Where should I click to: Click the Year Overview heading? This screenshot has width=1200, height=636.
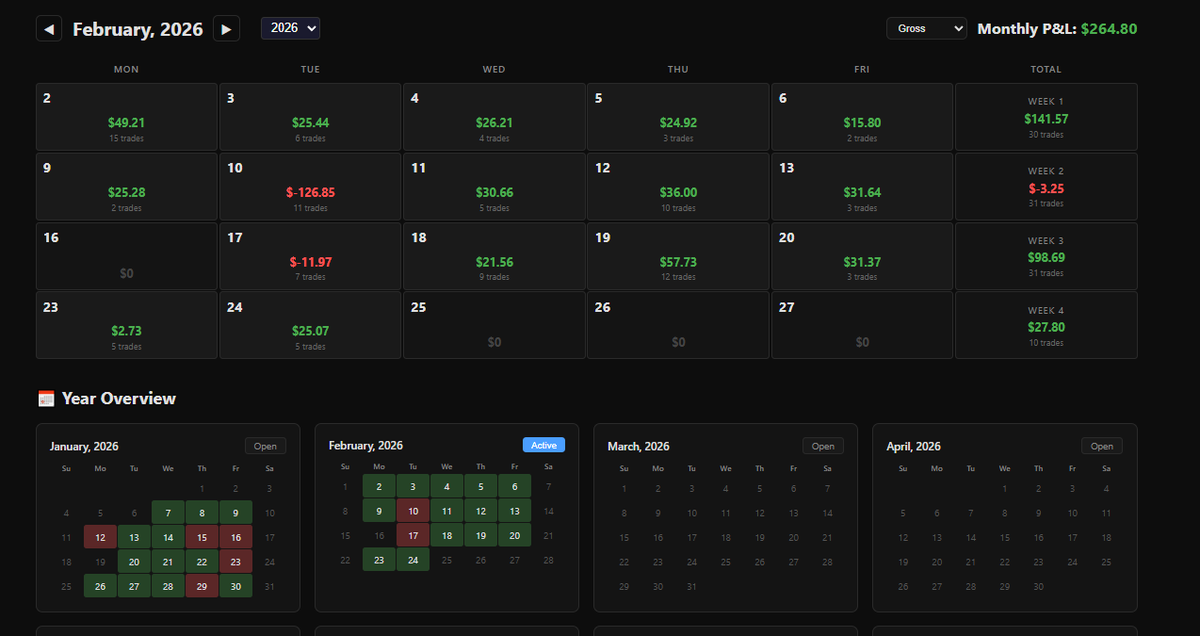[119, 398]
